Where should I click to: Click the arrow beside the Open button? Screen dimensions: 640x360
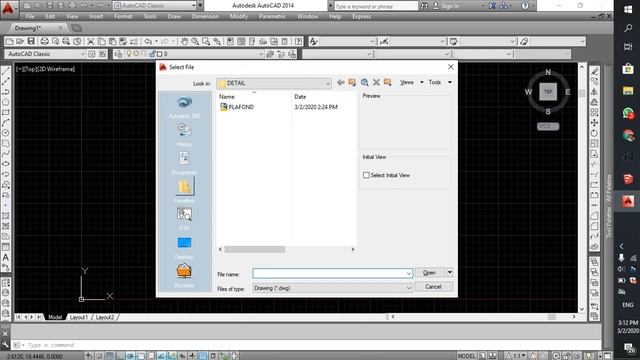[449, 272]
